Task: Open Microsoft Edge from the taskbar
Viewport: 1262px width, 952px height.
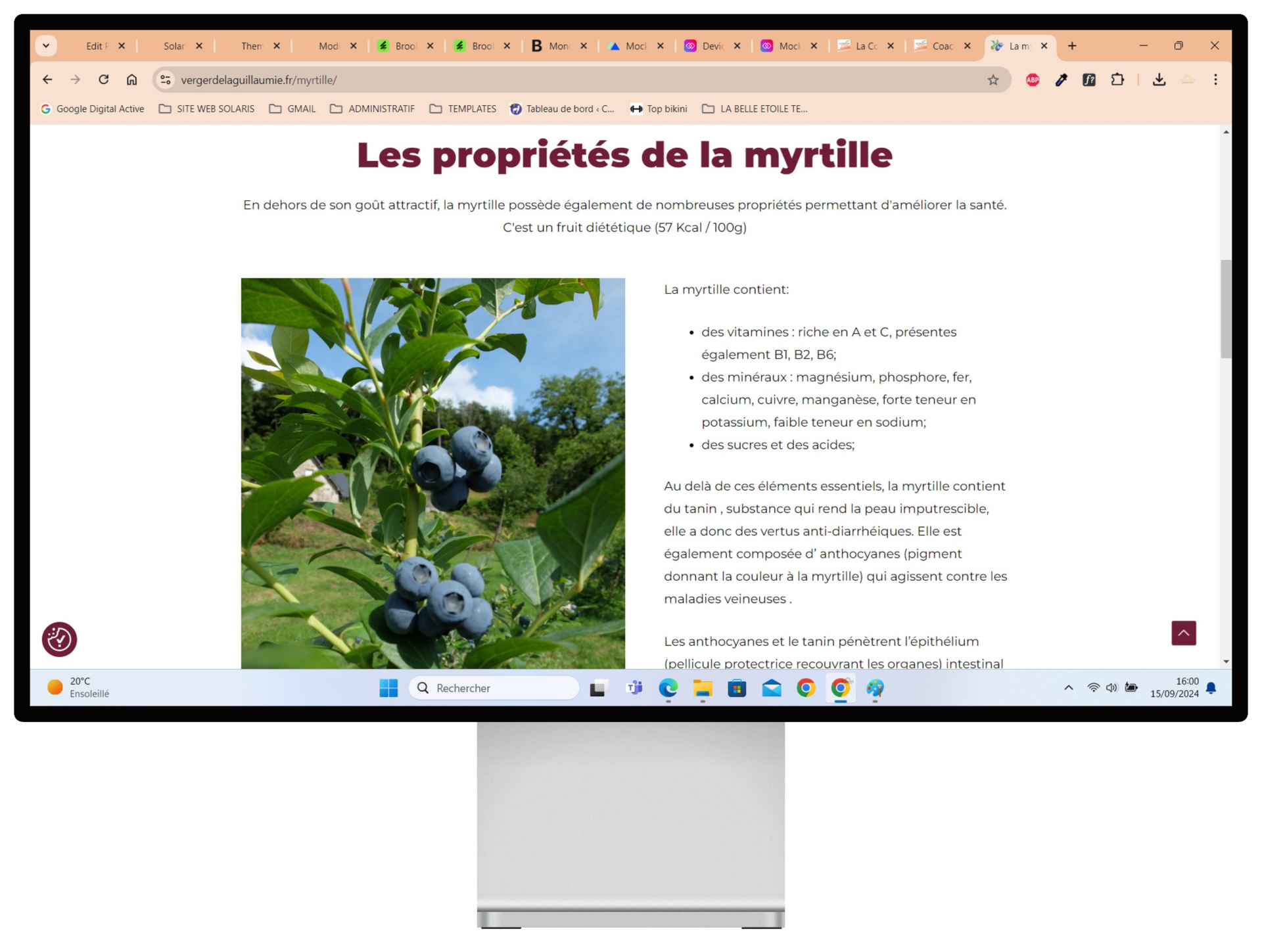Action: pos(668,688)
